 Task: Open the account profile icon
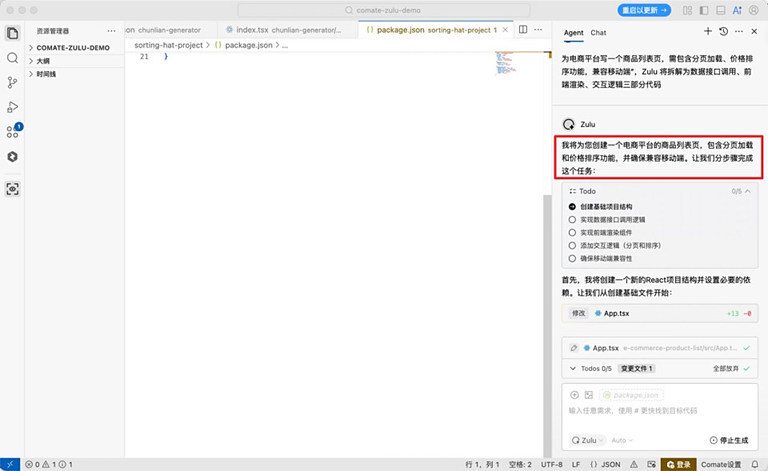(x=753, y=10)
